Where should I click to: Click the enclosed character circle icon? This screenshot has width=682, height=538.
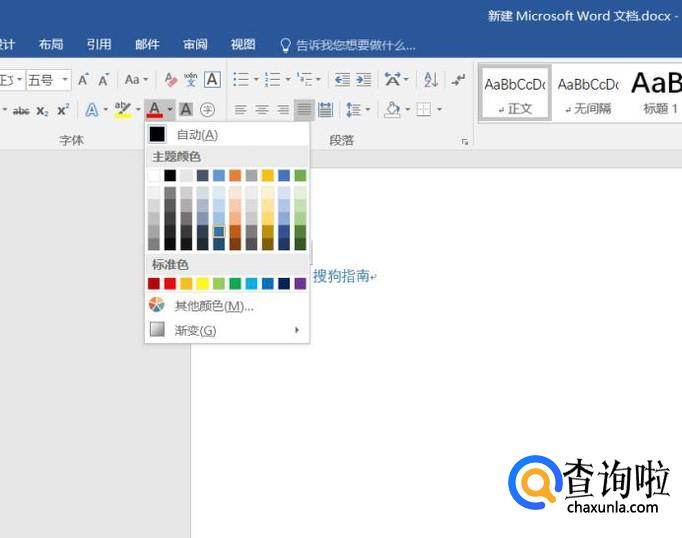[208, 110]
